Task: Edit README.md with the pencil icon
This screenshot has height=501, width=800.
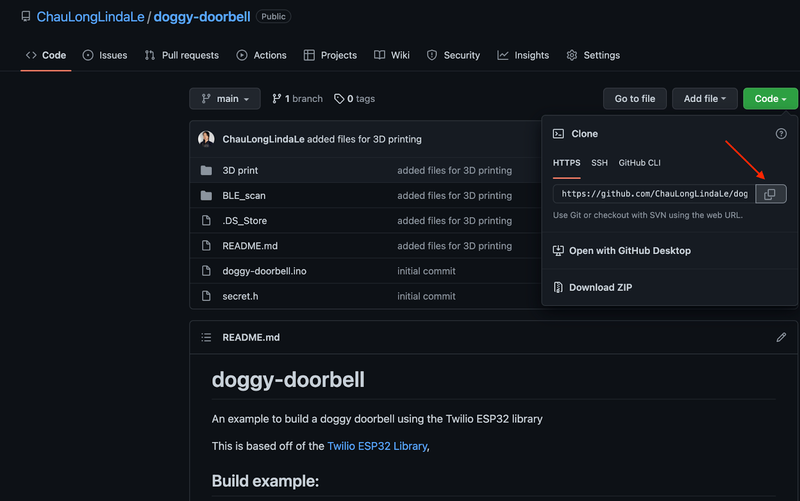Action: [781, 337]
